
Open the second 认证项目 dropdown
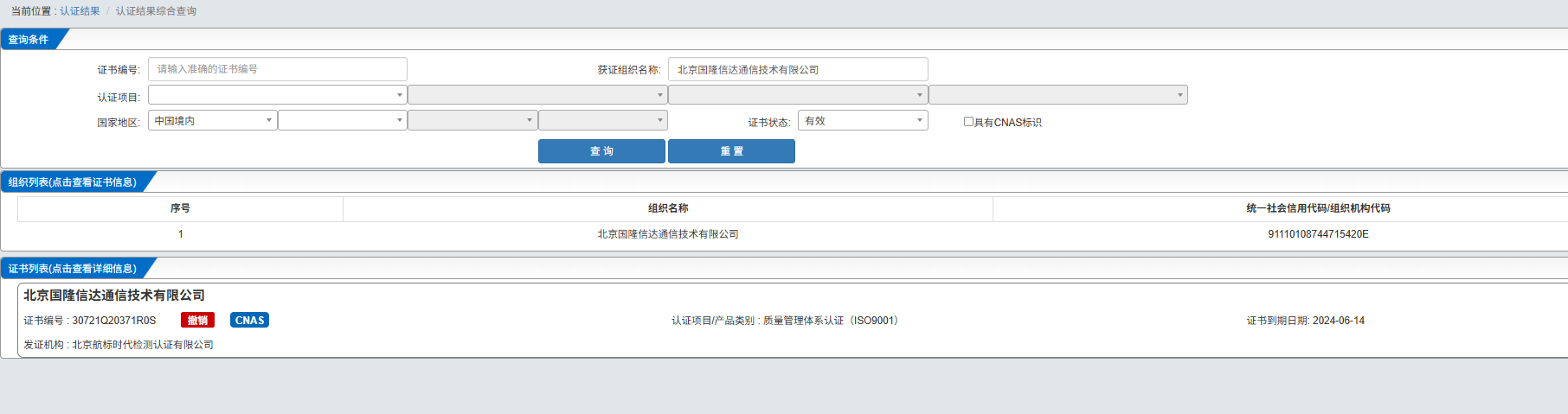(537, 95)
